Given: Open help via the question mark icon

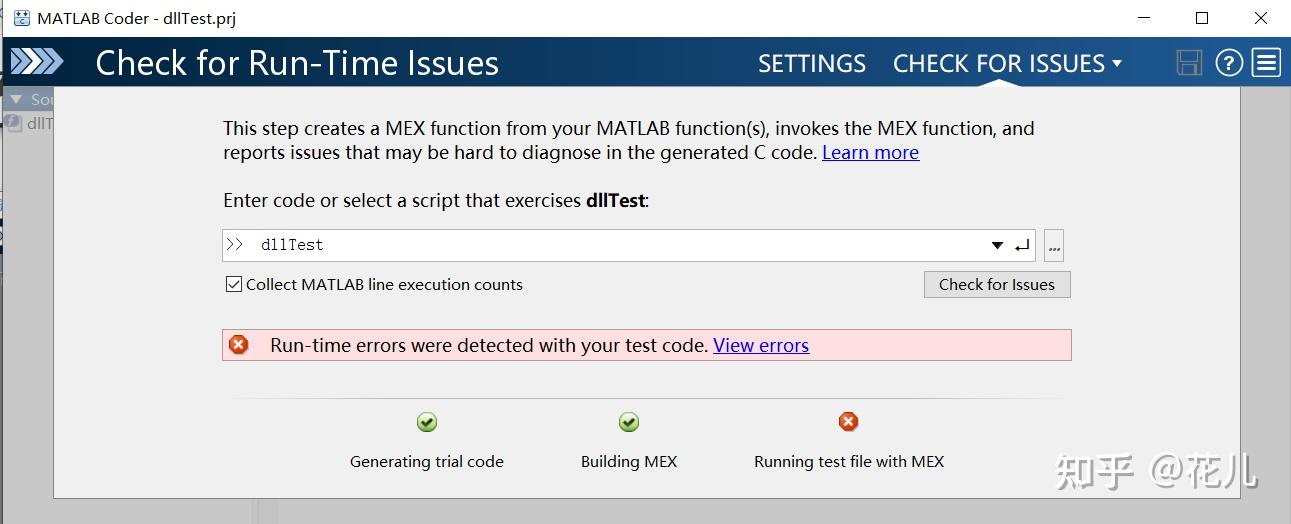Looking at the screenshot, I should (1229, 63).
